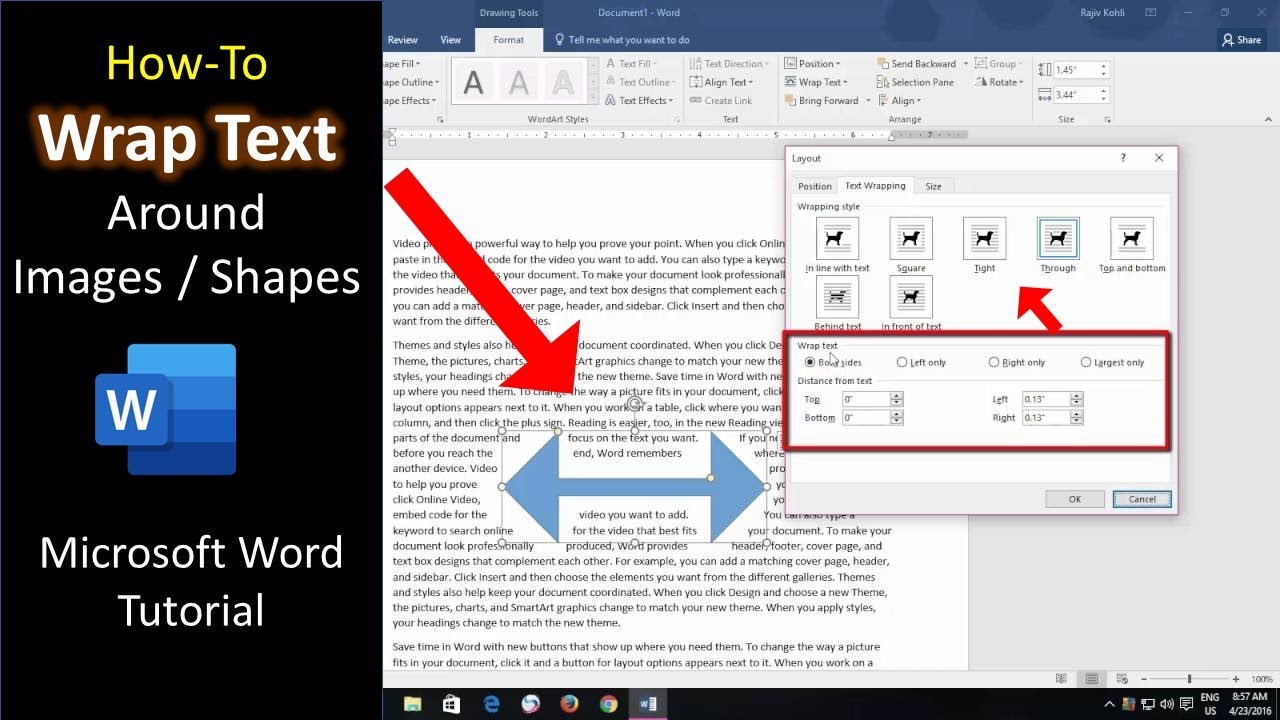Viewport: 1280px width, 720px height.
Task: Confirm the Layout dialog with OK
Action: click(1074, 499)
